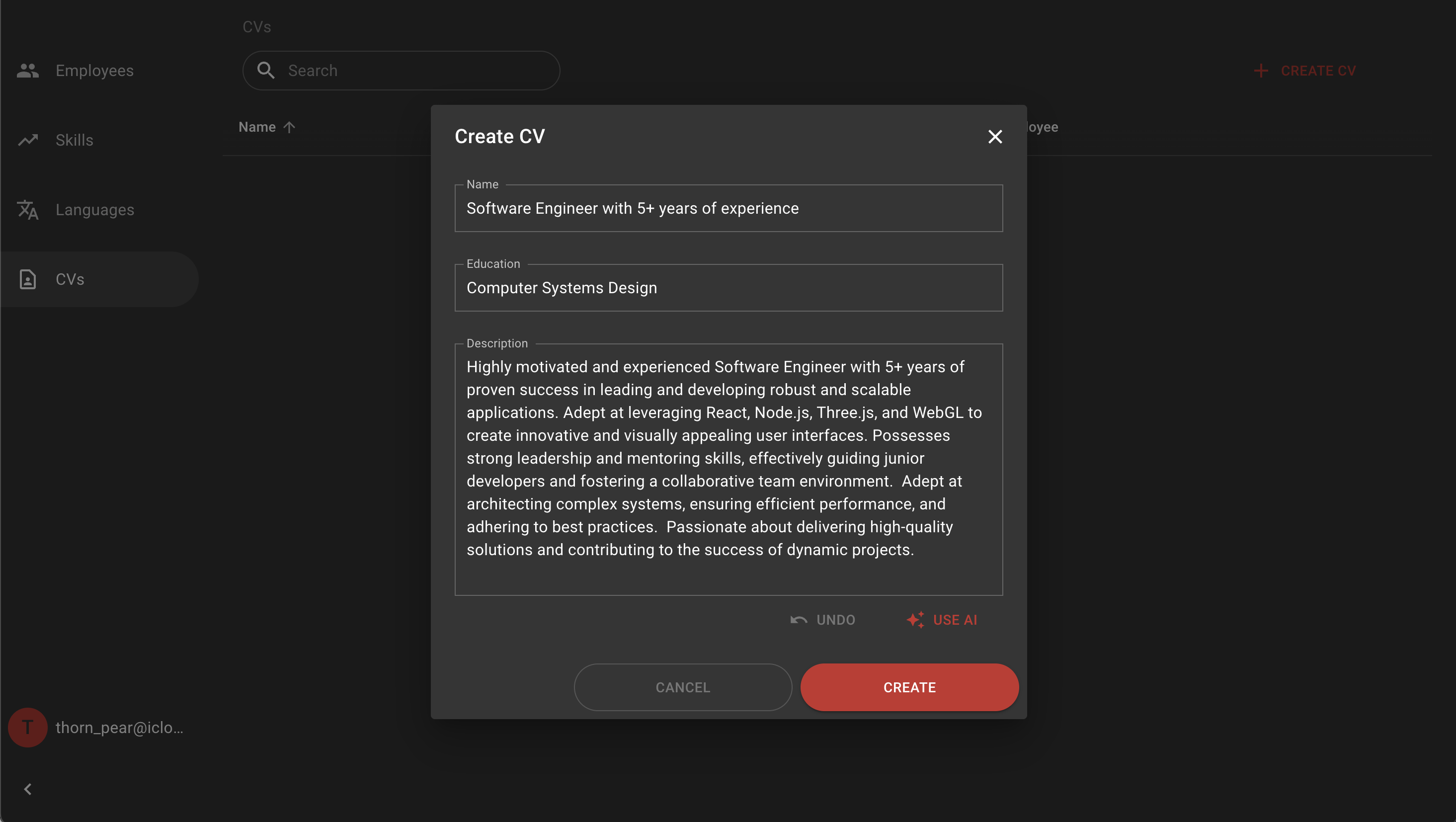Toggle the sort arrow next to Name
1456x822 pixels.
click(289, 127)
